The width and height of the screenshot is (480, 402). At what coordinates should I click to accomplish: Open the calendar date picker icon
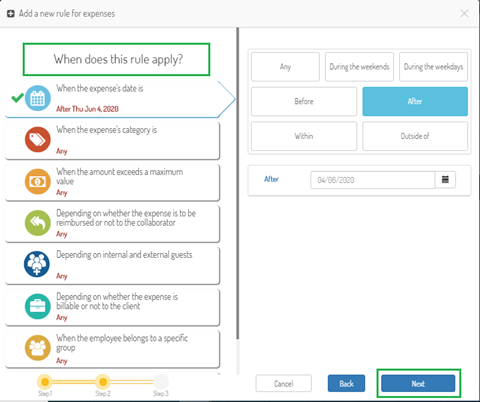pos(445,180)
